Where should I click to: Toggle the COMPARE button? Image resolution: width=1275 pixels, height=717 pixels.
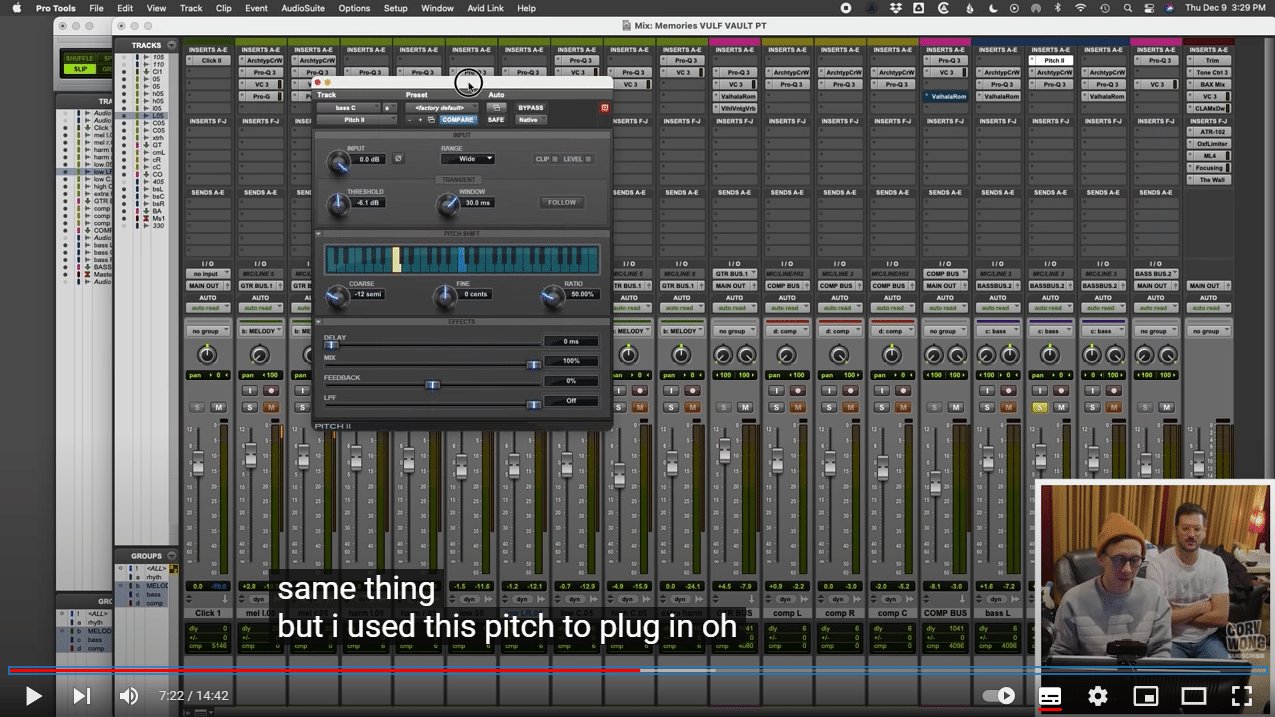[458, 120]
